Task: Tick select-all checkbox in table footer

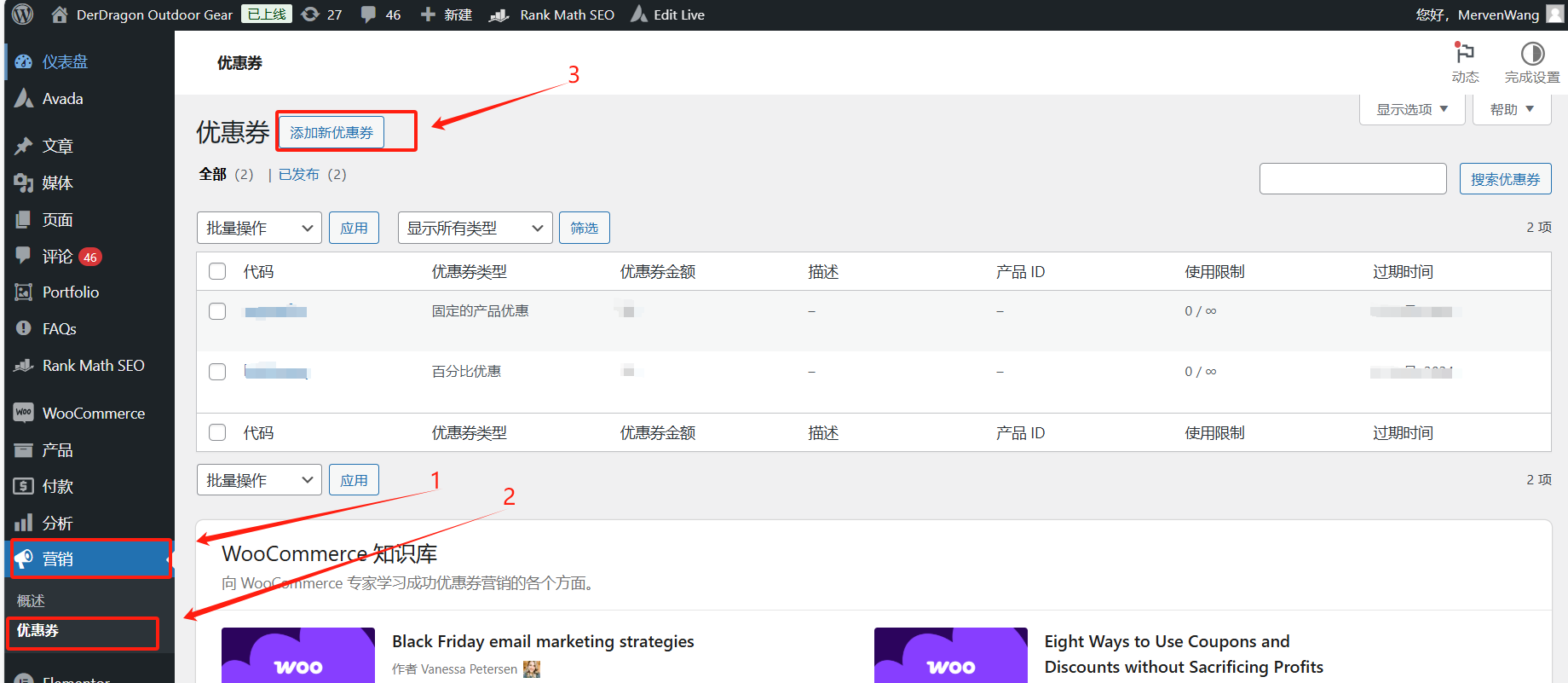Action: click(217, 432)
